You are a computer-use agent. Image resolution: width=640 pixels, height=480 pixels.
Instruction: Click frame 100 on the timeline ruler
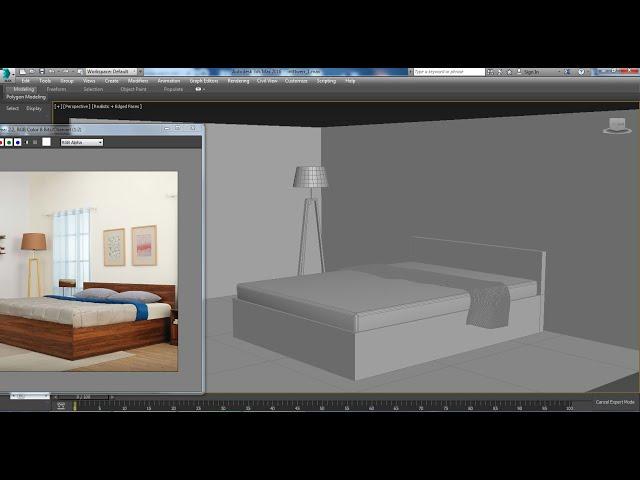point(569,407)
